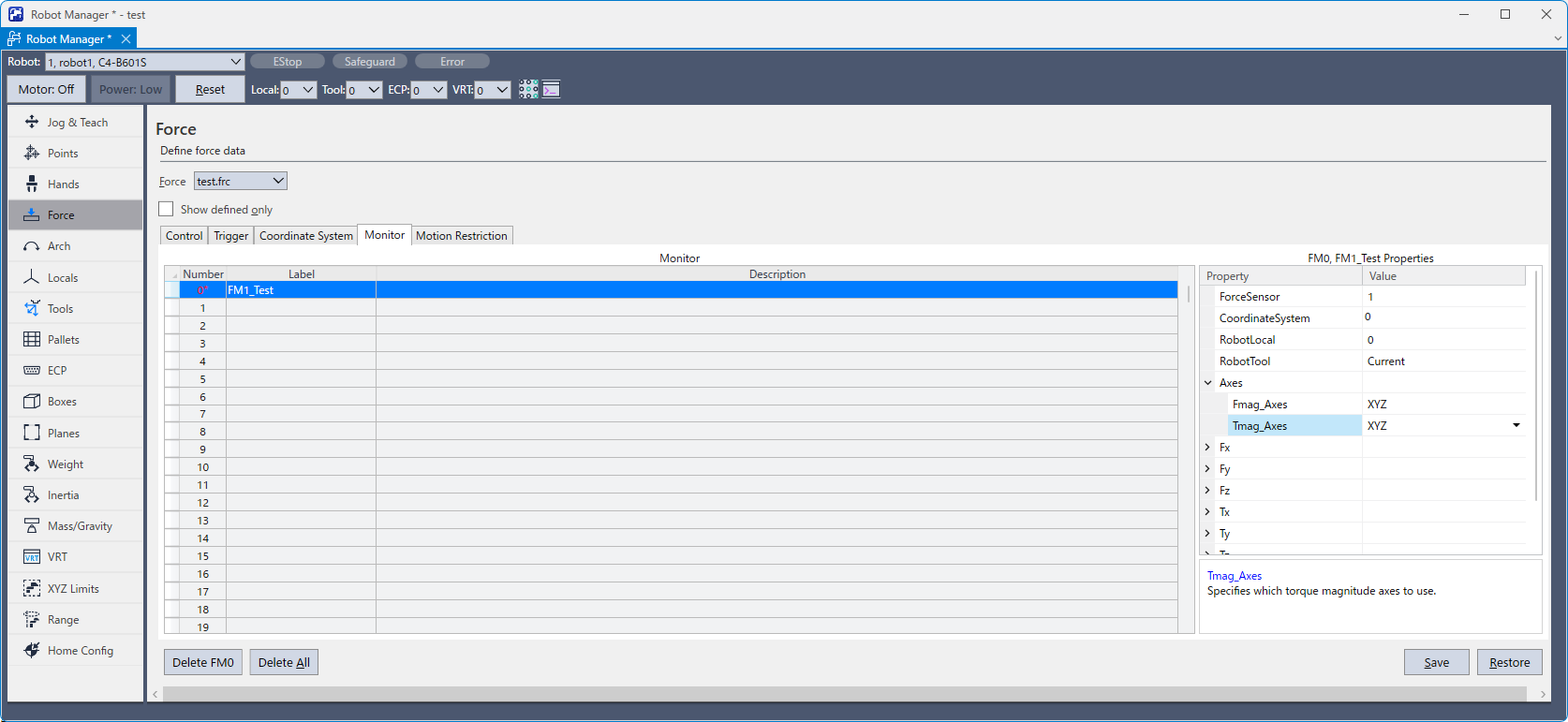Viewport: 1568px width, 722px height.
Task: Open Home Config in the sidebar
Action: coord(80,651)
